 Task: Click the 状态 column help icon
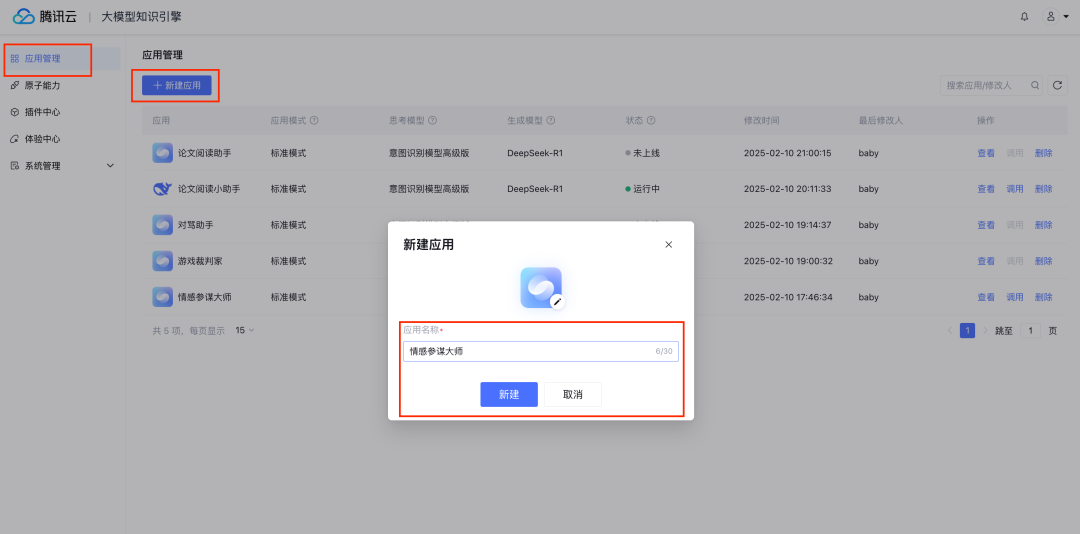point(651,121)
